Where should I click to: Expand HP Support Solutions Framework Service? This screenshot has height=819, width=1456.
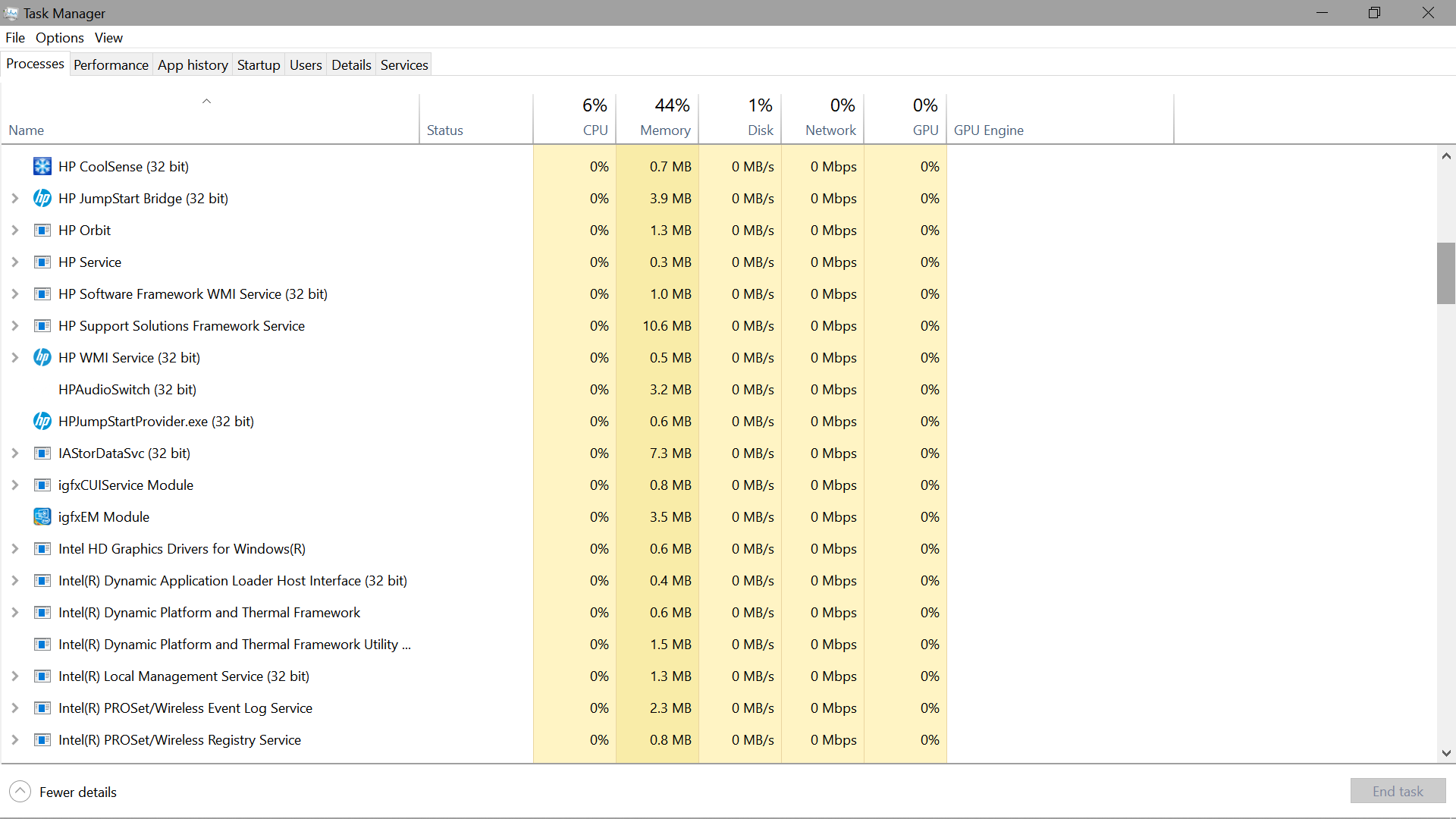click(14, 325)
